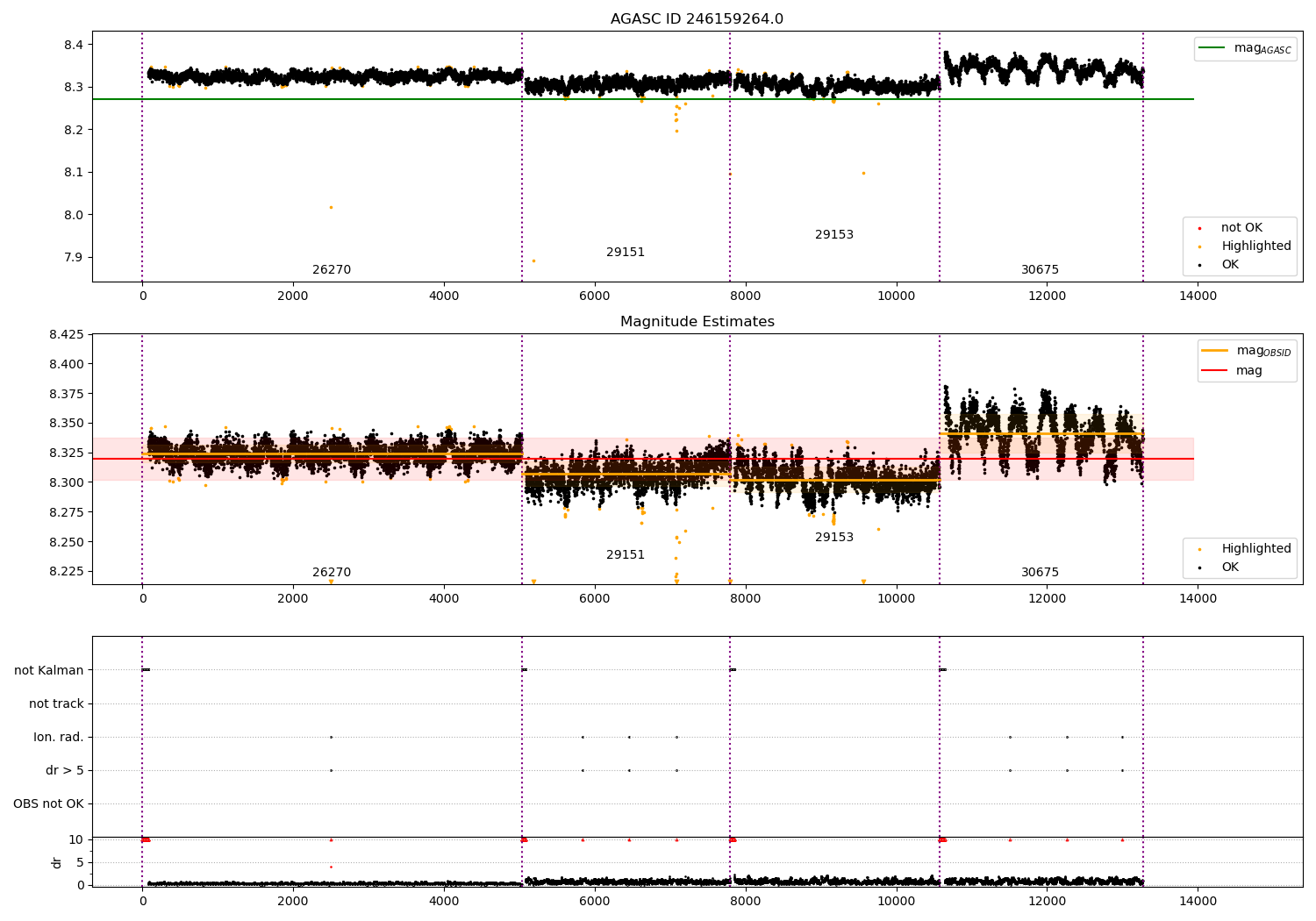
Task: Click the 8.4 y-axis tick label
Action: tap(73, 45)
